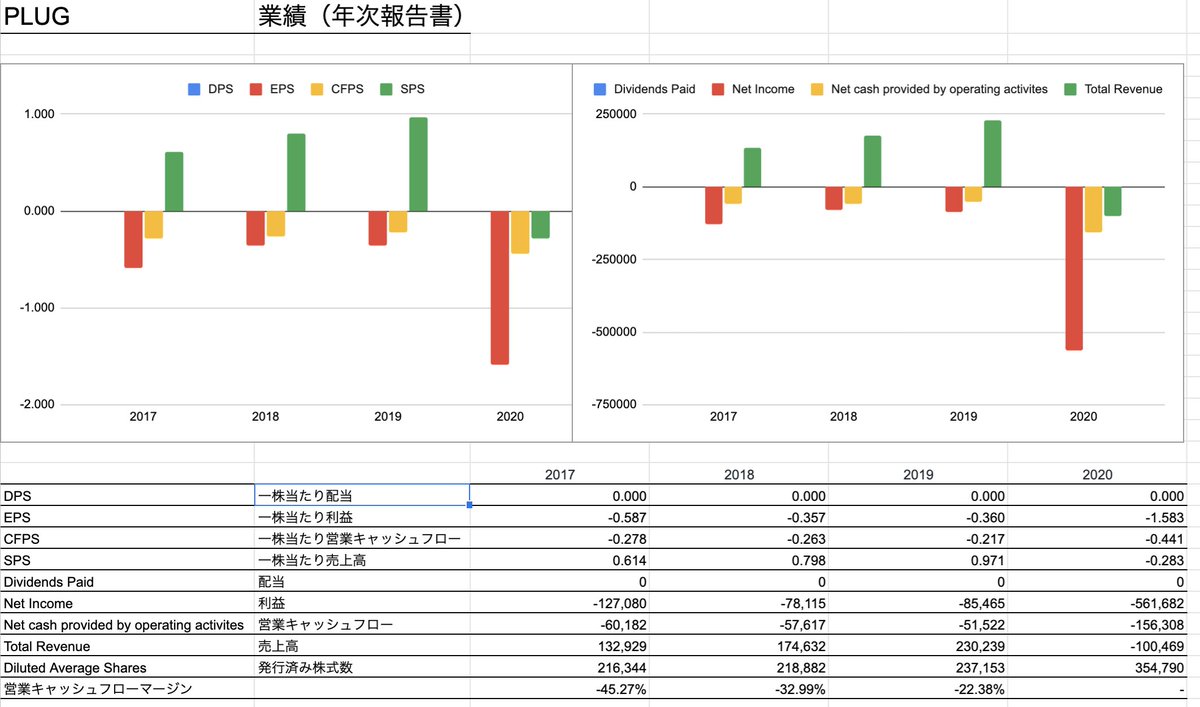The image size is (1200, 707).
Task: Click the green Total Revenue legend swatch
Action: (x=1071, y=89)
